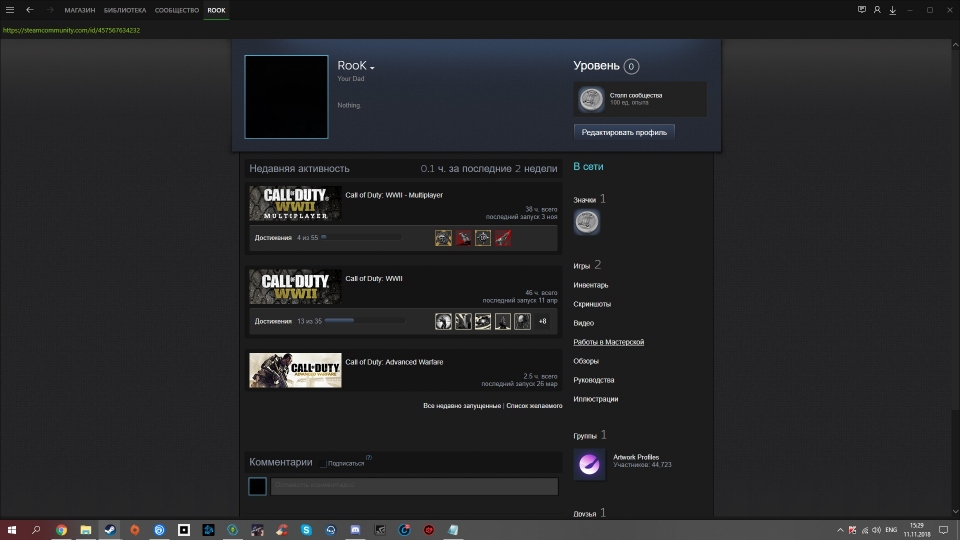This screenshot has height=540, width=960.
Task: Open Call of Duty: WWII game banner
Action: [295, 287]
